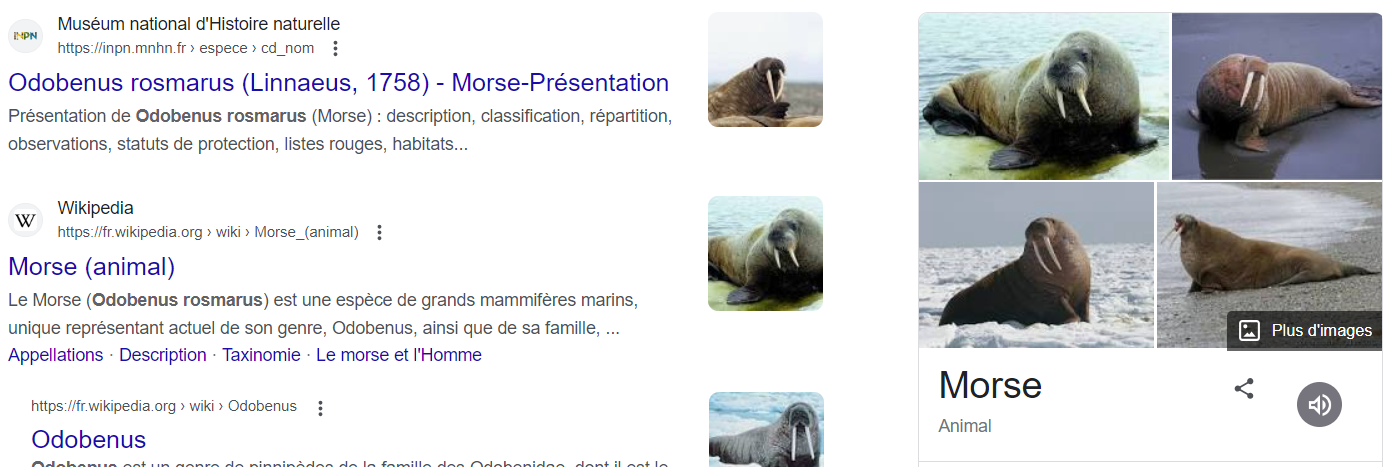Click the Plus d'images button
Viewport: 1396px width, 467px height.
1305,331
